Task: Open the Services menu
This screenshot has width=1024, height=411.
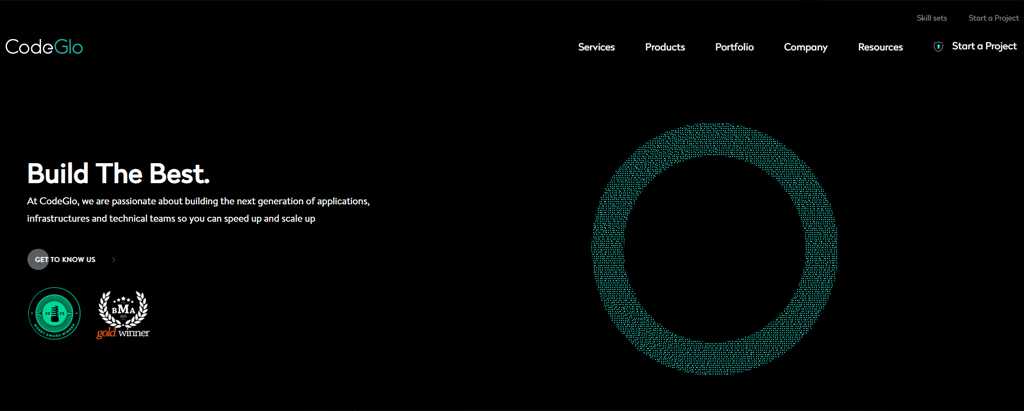Action: coord(596,47)
